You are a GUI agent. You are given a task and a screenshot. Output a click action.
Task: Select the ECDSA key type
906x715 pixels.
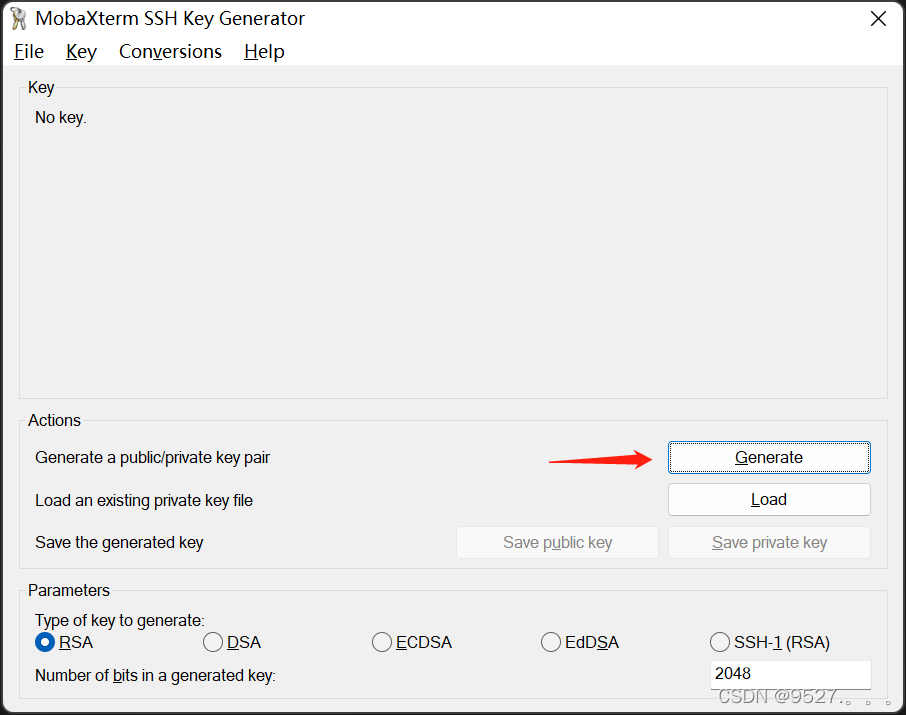tap(381, 642)
